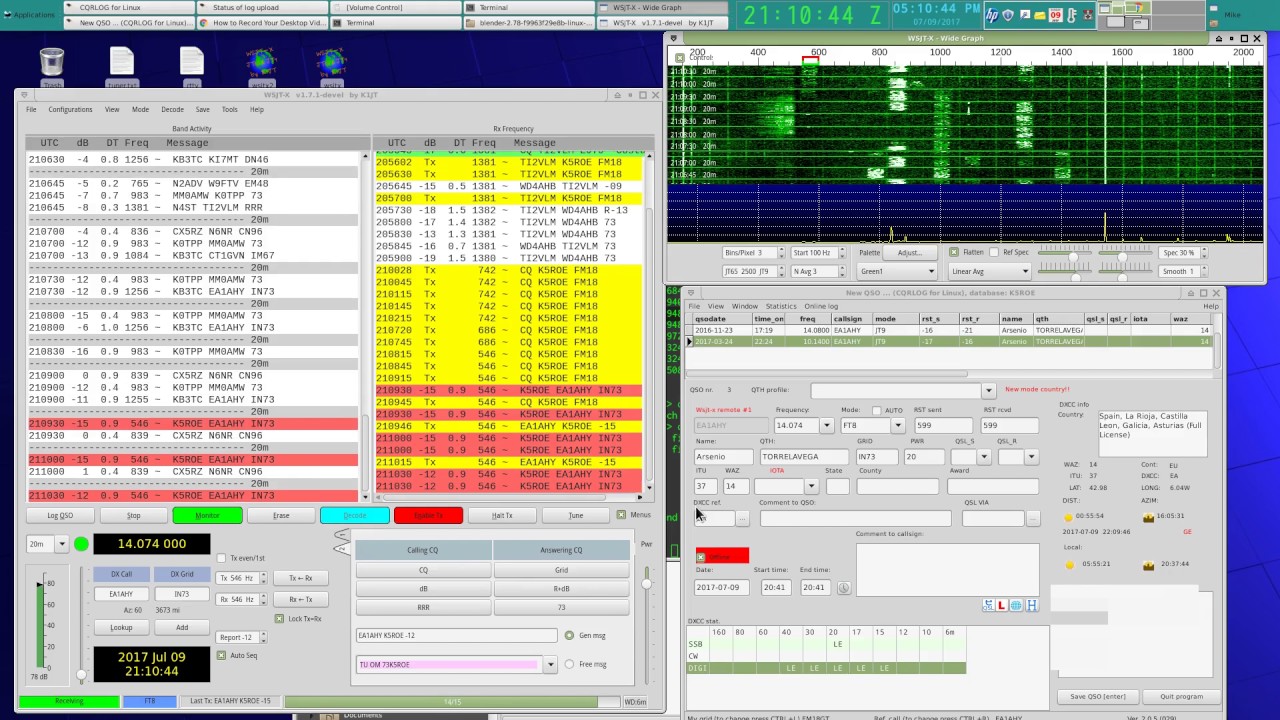Open the Trash desktop icon
1280x720 pixels.
[52, 63]
